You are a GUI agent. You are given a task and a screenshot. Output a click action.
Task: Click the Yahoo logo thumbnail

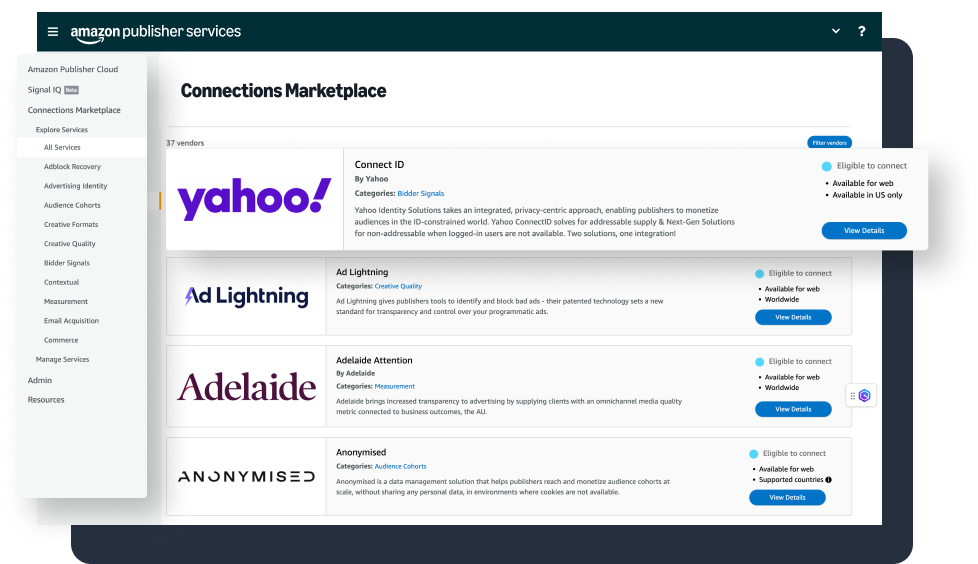254,199
